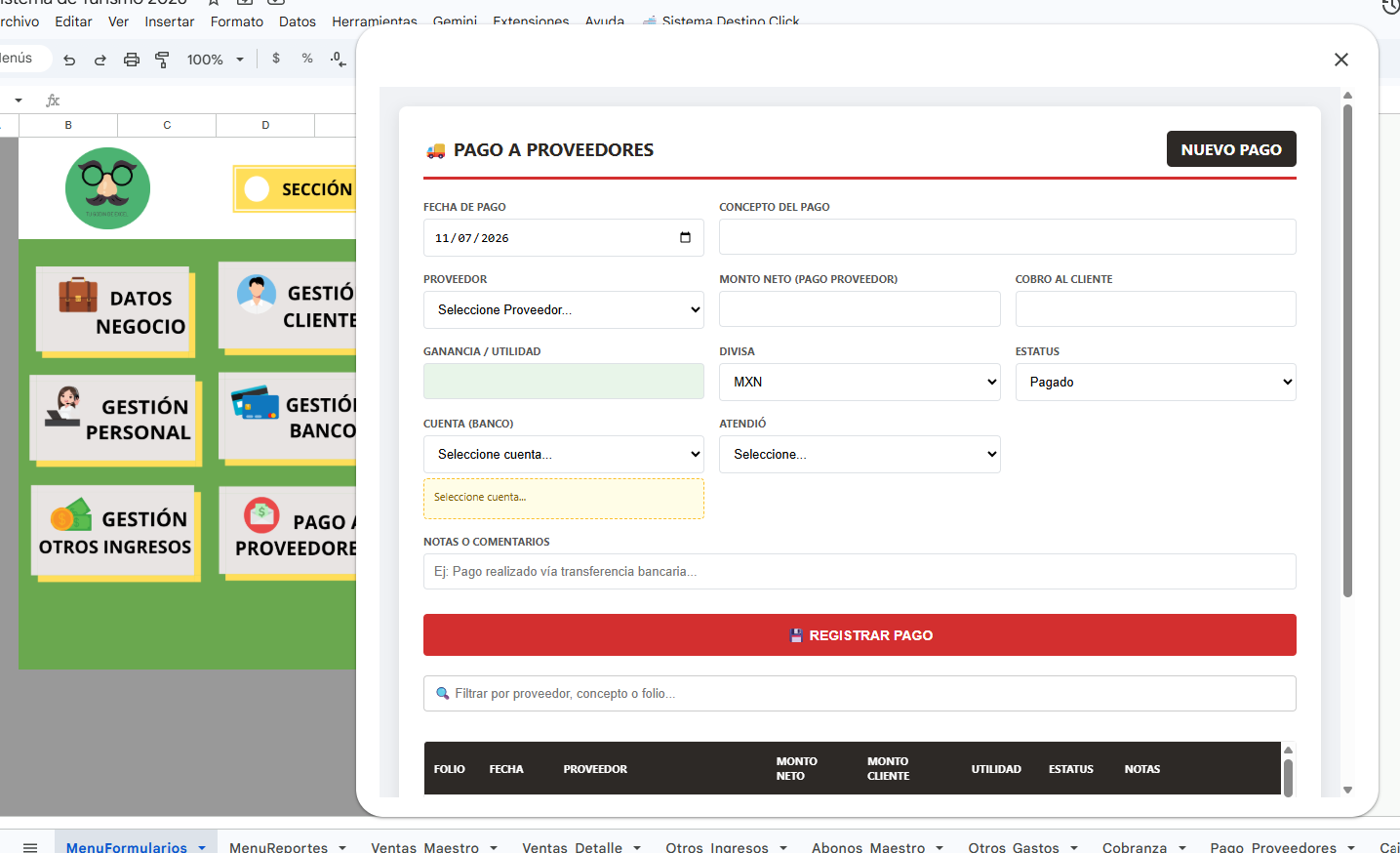
Task: Open the Formato menu
Action: 237,21
